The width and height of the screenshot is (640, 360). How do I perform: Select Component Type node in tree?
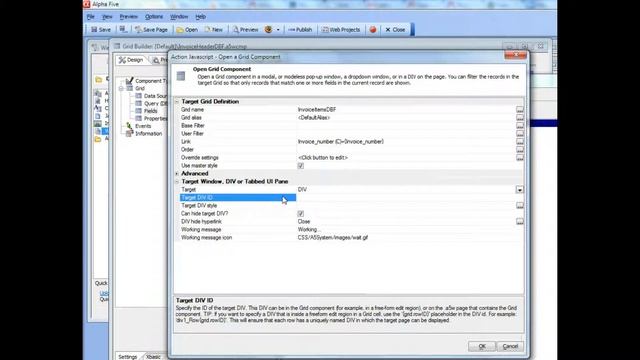pyautogui.click(x=147, y=81)
